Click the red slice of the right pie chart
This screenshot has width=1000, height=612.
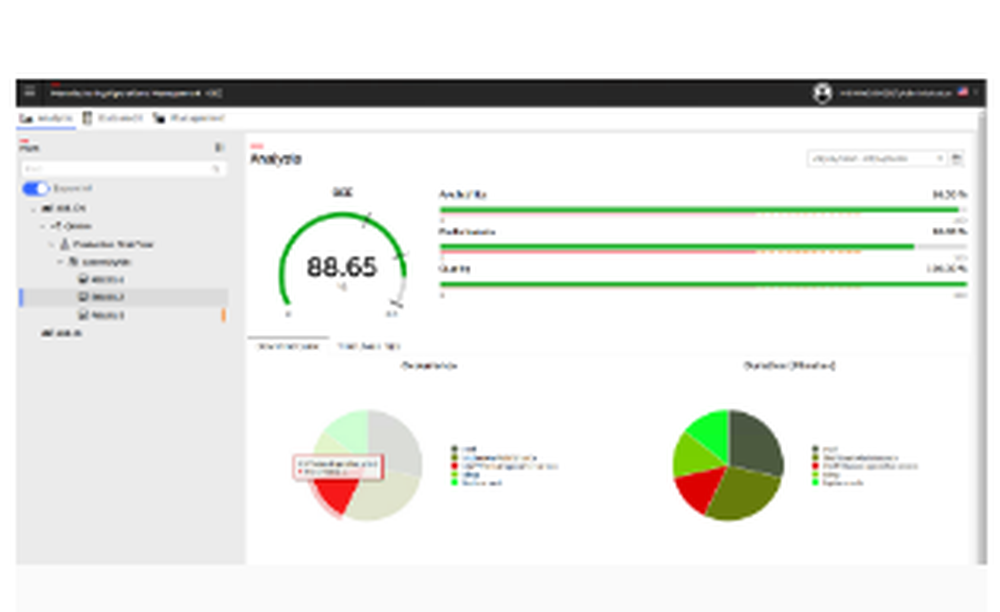[698, 488]
